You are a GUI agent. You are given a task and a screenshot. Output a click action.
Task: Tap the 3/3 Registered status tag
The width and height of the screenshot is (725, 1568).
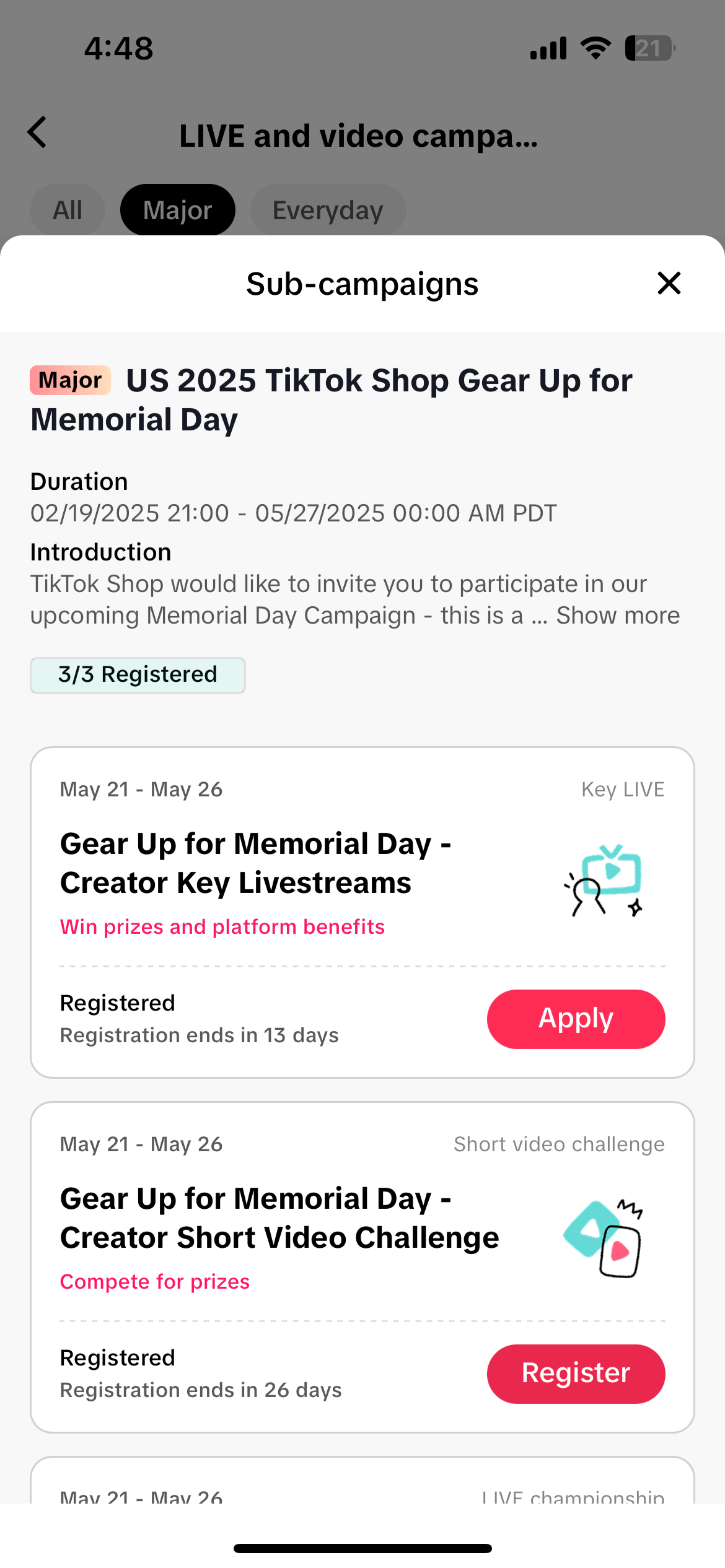click(138, 675)
